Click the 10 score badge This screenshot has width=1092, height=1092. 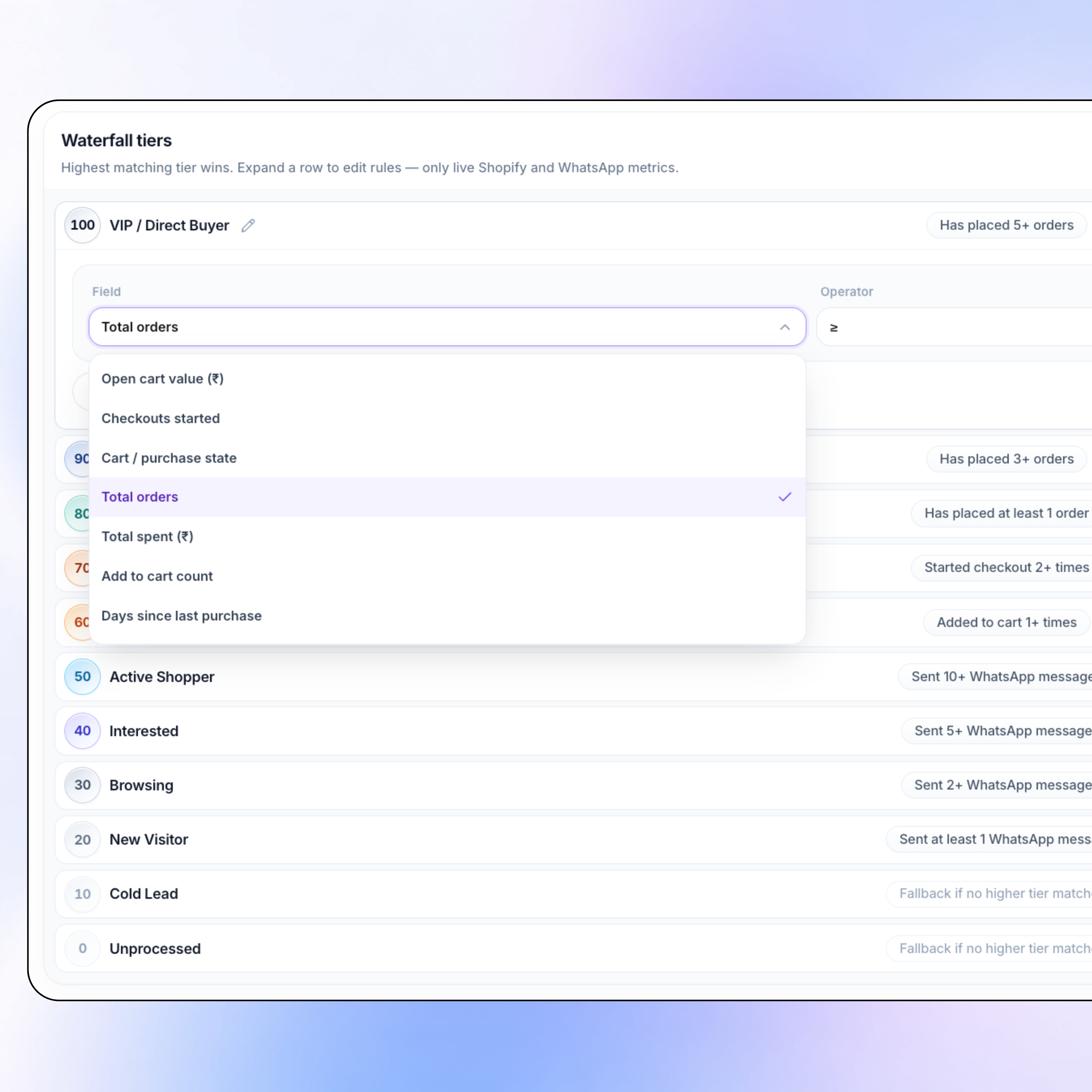click(83, 894)
